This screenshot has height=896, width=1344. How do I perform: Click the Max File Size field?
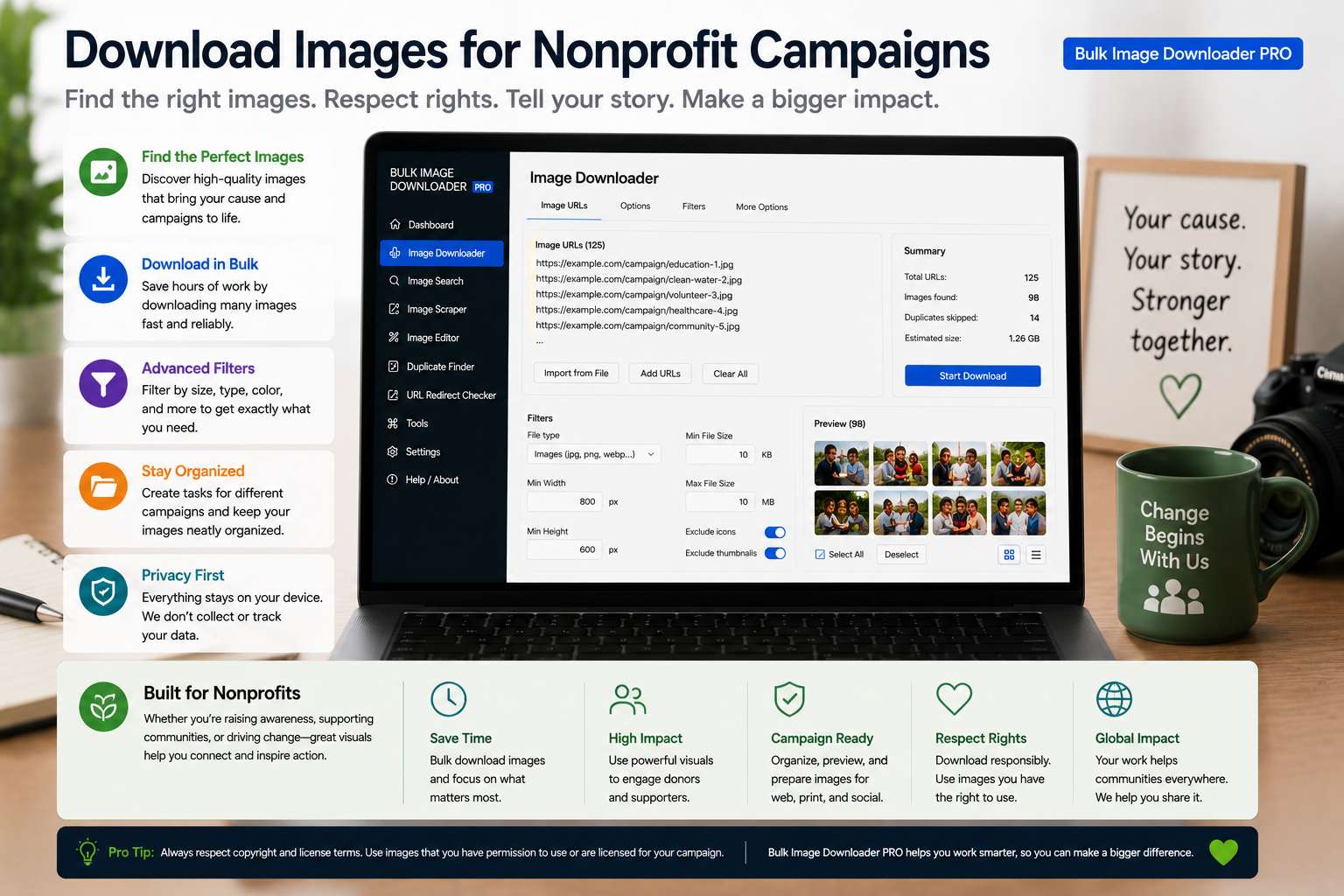coord(720,502)
